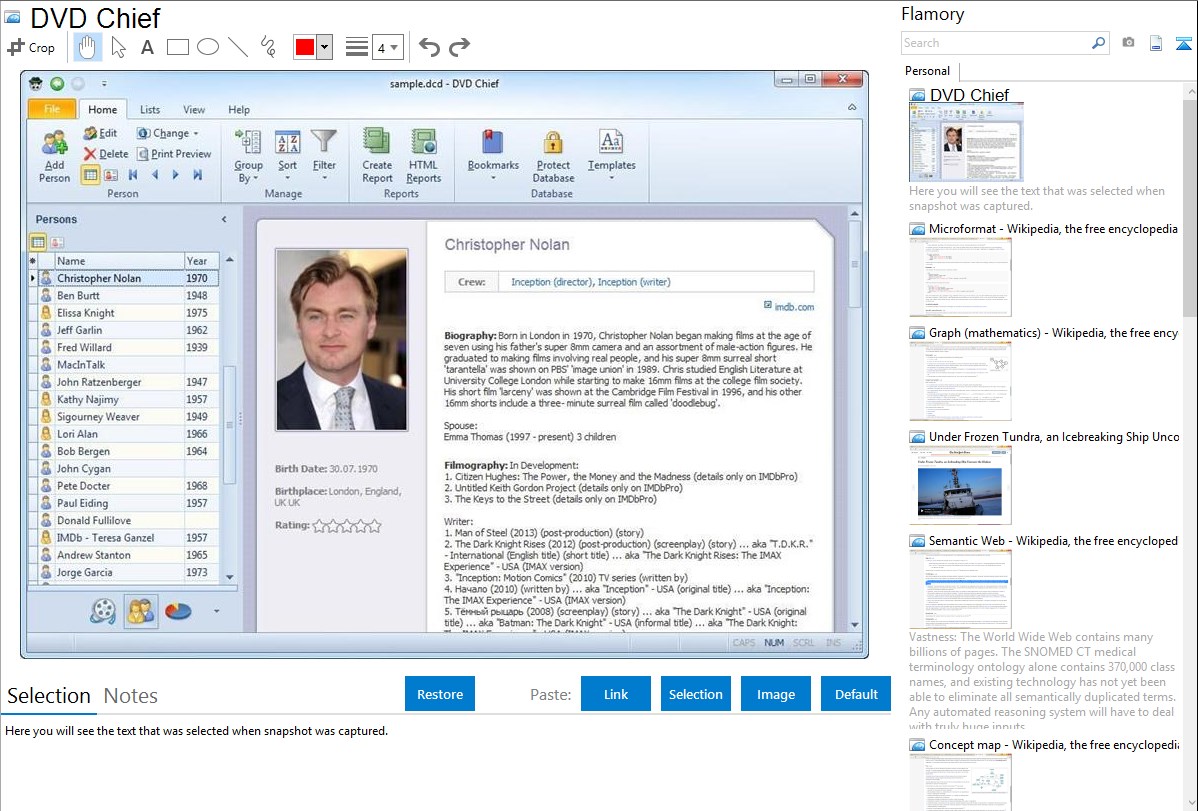
Task: Choose the text annotation tool
Action: pos(147,47)
